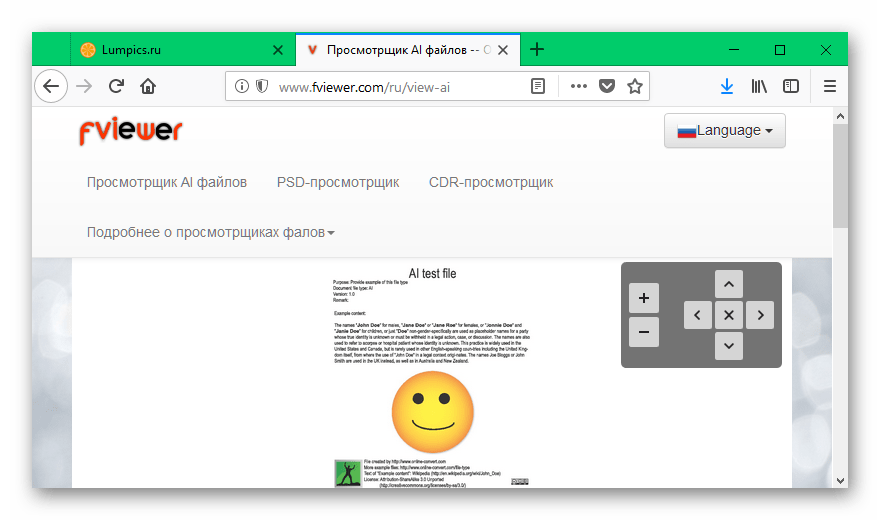Screen dimensions: 880x520
Task: Close the Просмотрщик AI файлов tab
Action: 503,50
